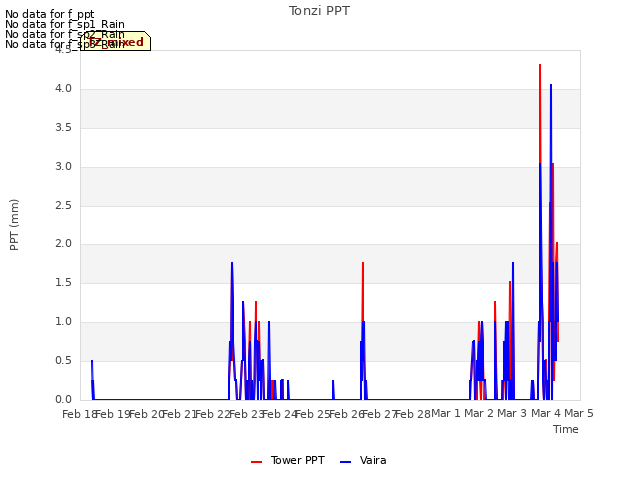
Task: Click the red Tower PPT legend swatch
Action: coord(256,462)
